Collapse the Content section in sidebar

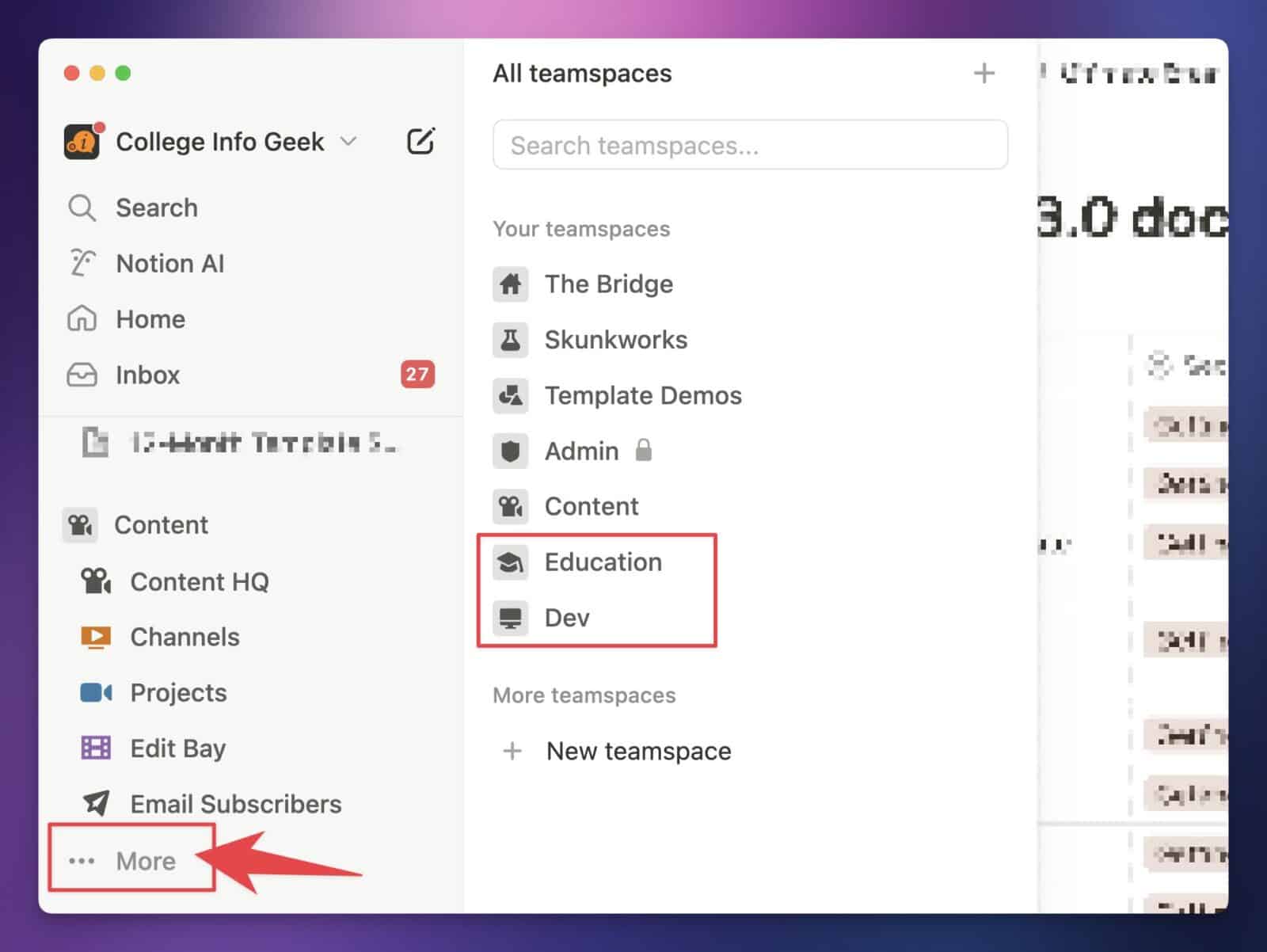(x=161, y=525)
